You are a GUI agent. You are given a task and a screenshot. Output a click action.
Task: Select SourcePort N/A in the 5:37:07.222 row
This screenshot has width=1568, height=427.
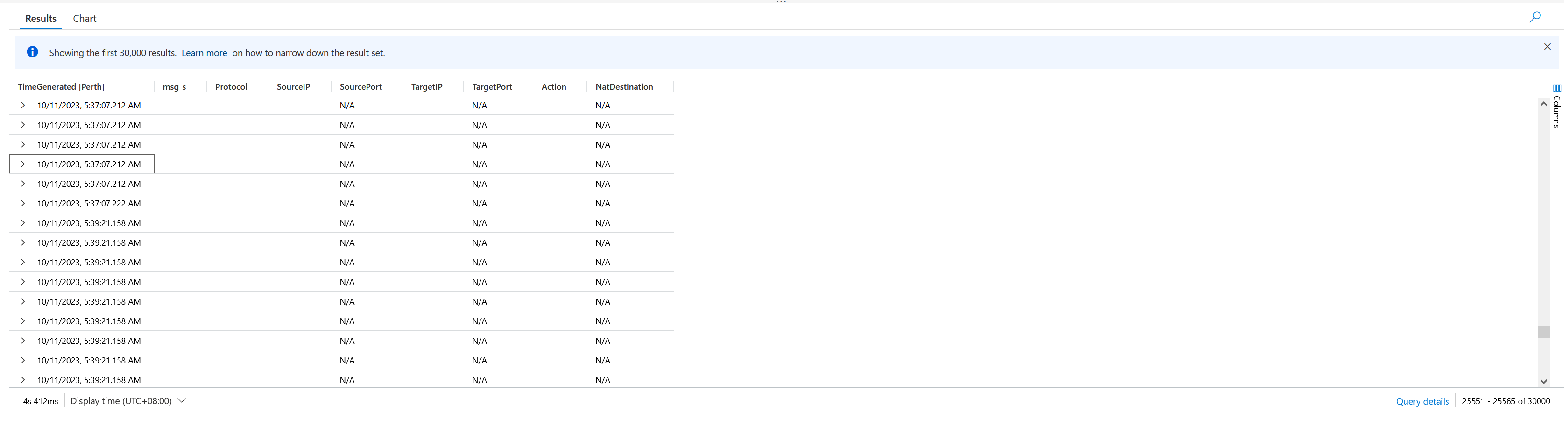pyautogui.click(x=347, y=203)
